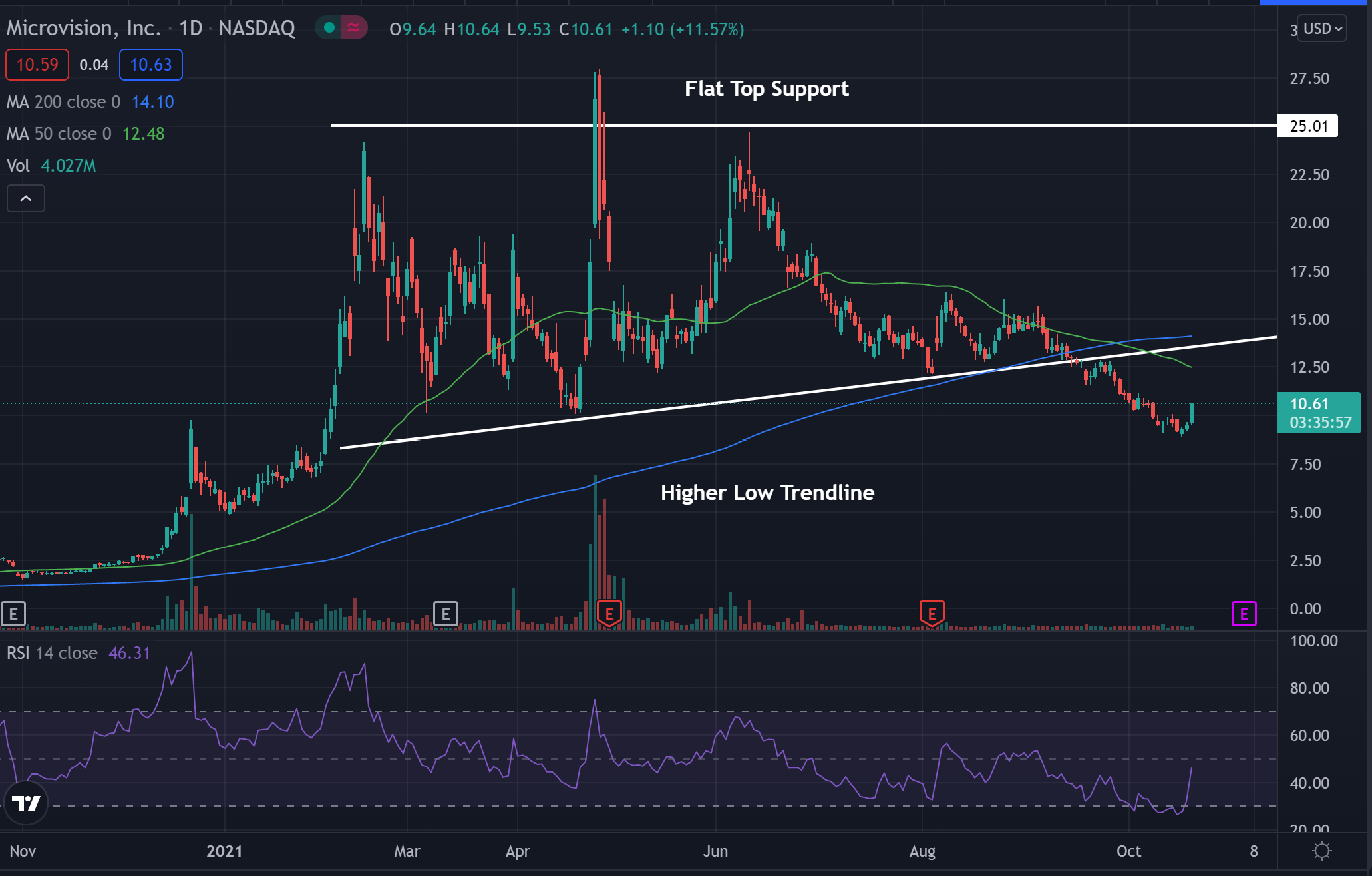Click the blue buy price 10.63 button
Screen dimensions: 1372x876
[151, 65]
